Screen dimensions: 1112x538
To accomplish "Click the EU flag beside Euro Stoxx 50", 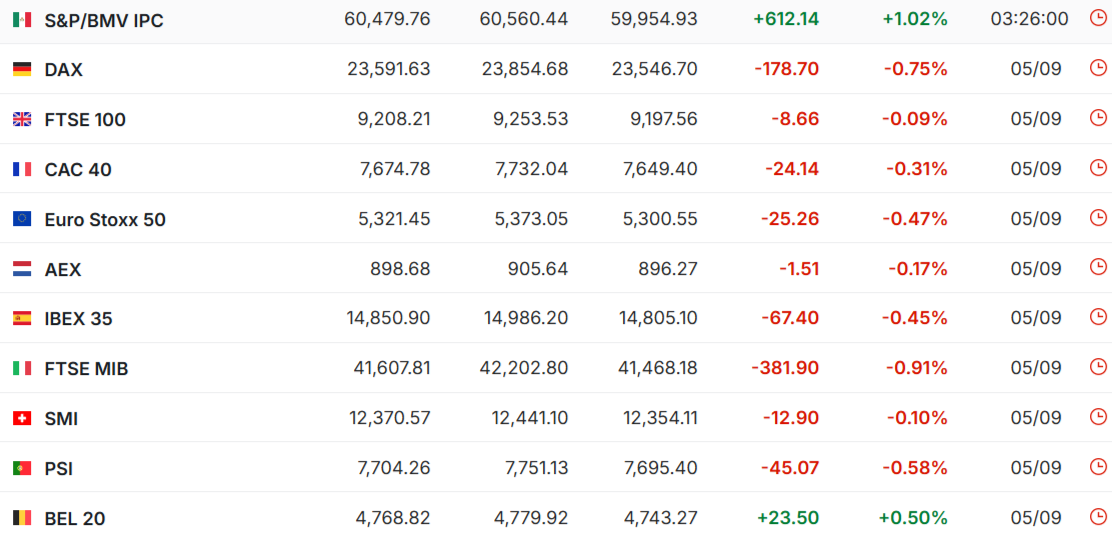I will [x=22, y=219].
